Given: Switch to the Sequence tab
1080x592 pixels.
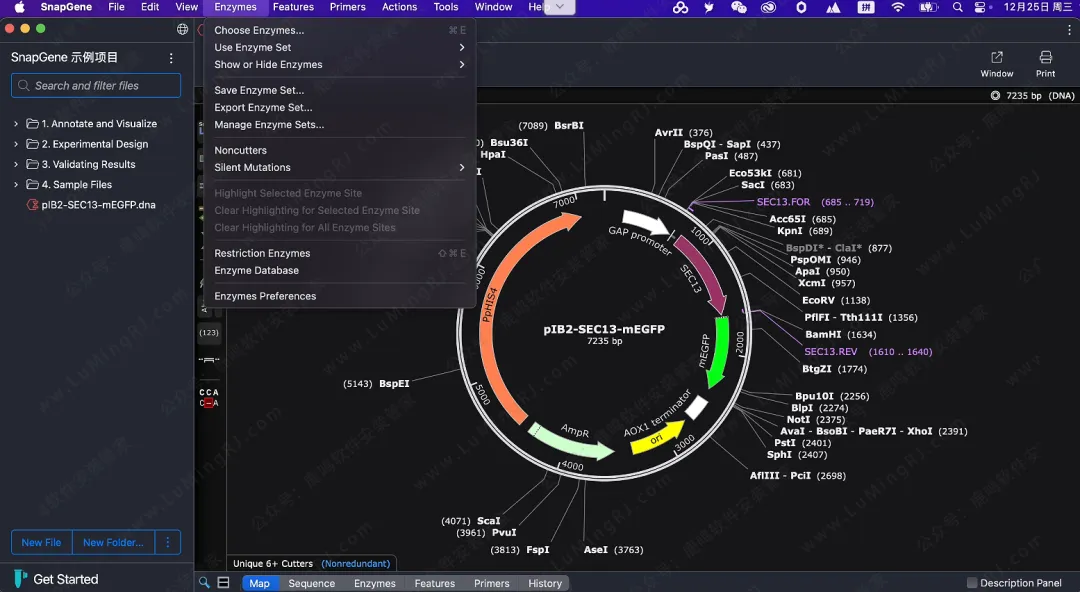Looking at the screenshot, I should 312,583.
